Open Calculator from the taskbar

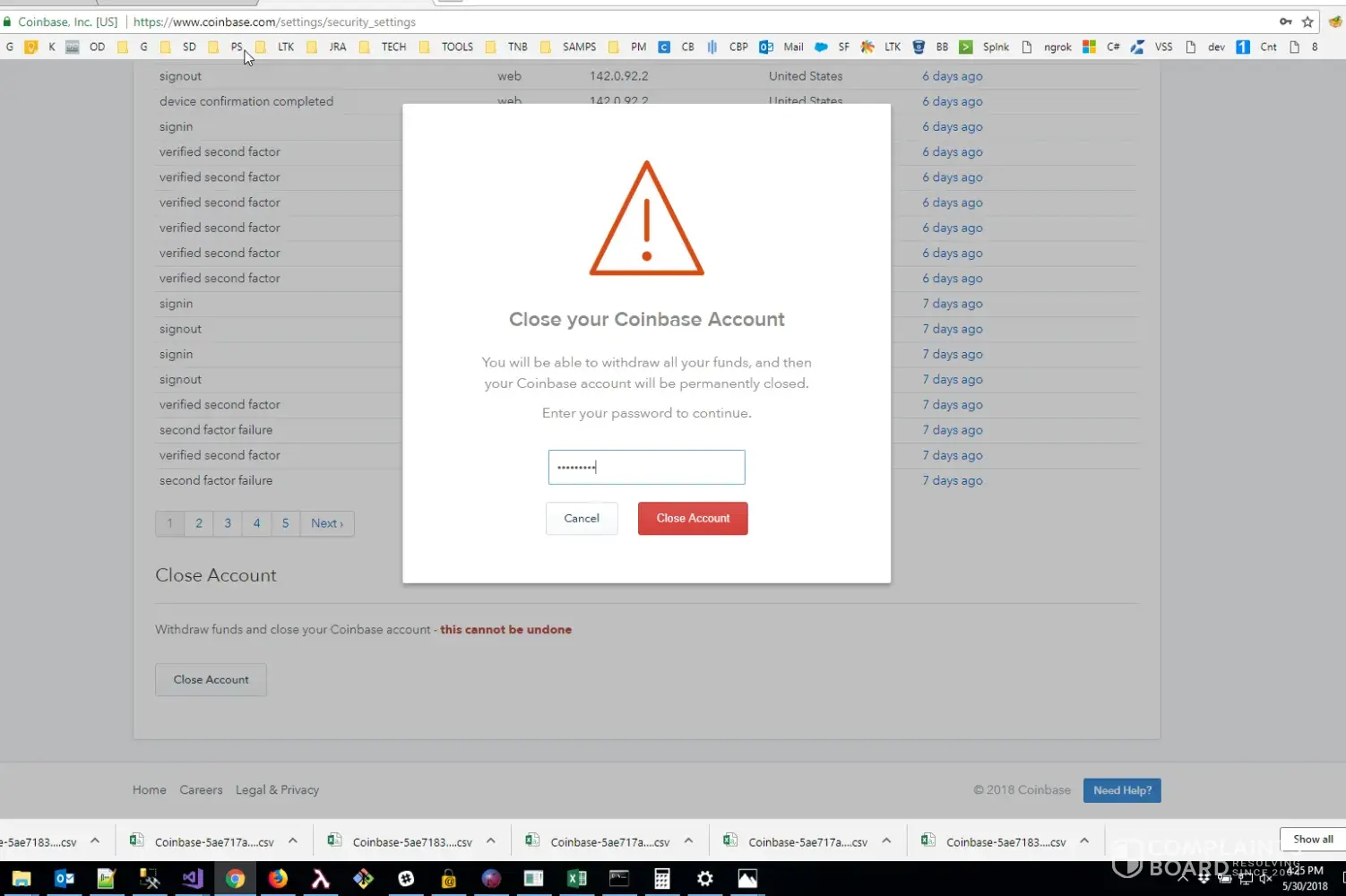(662, 879)
